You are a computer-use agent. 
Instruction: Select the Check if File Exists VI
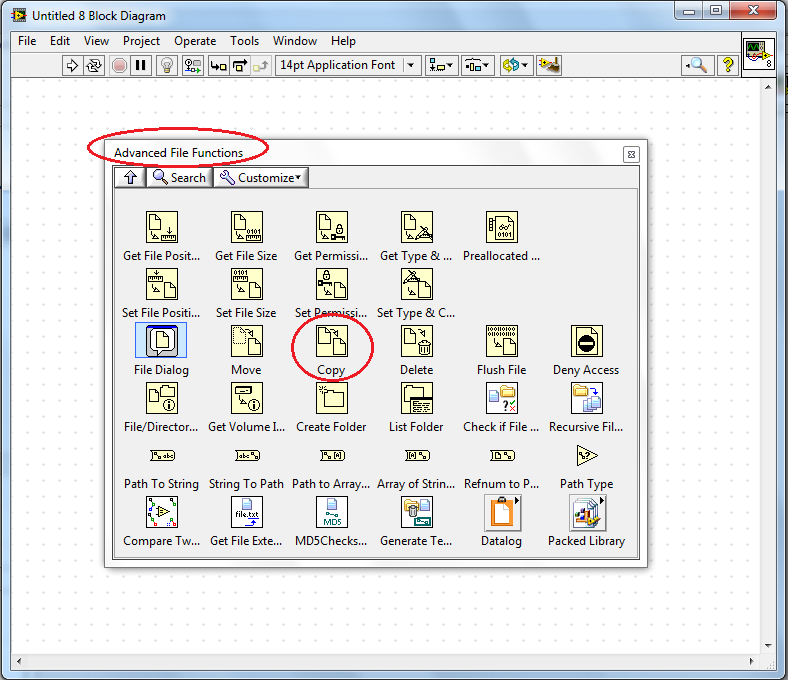(502, 398)
